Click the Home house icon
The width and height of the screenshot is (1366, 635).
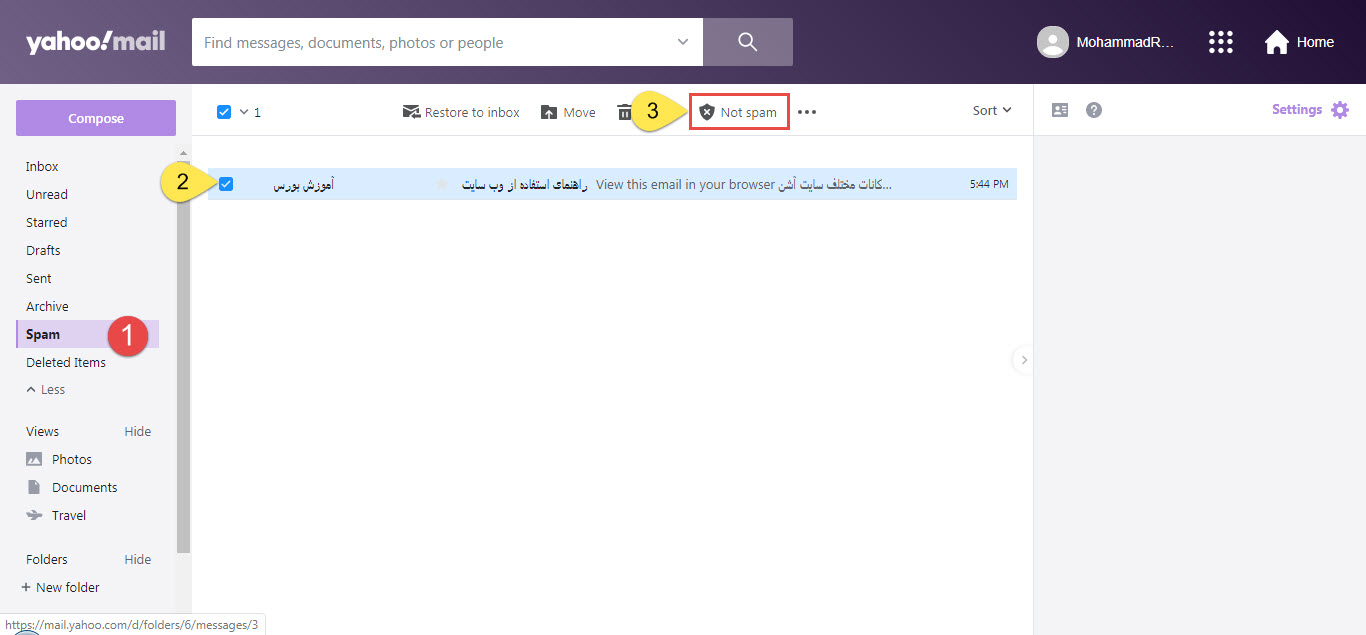point(1276,42)
